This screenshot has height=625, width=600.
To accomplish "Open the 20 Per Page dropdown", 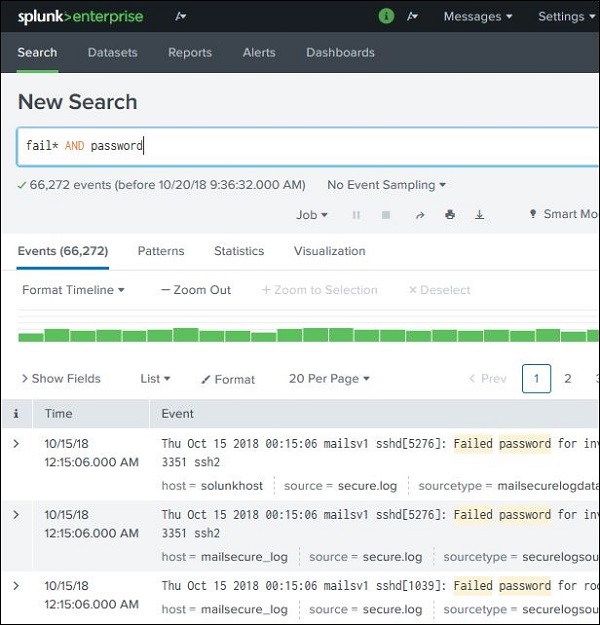I will pyautogui.click(x=329, y=379).
